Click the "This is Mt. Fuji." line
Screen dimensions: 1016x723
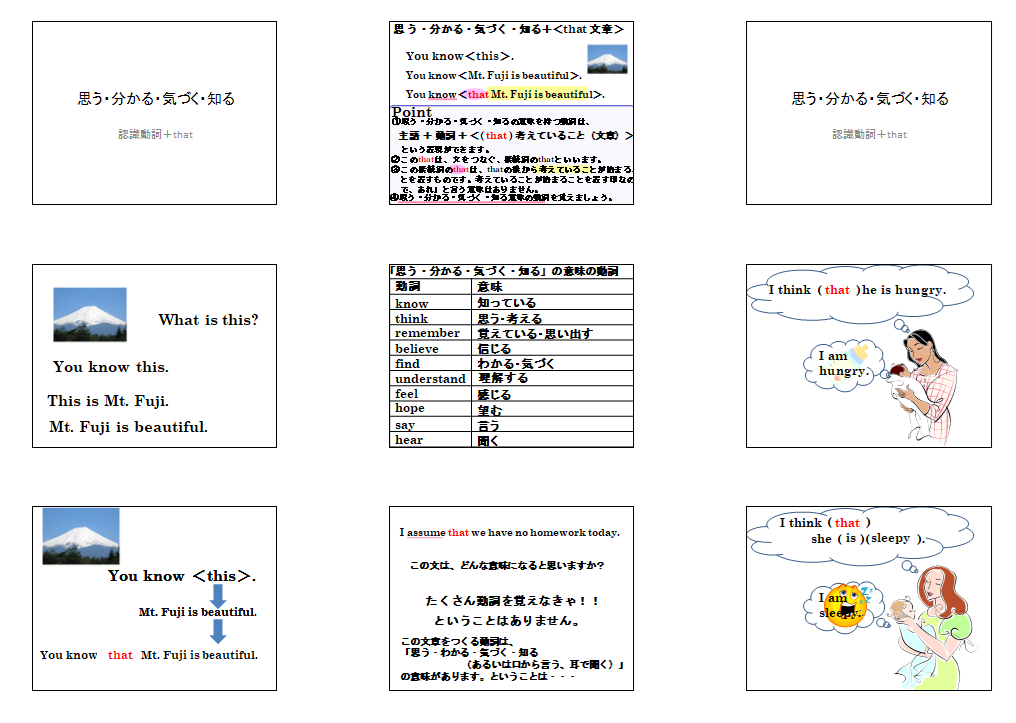pos(108,401)
